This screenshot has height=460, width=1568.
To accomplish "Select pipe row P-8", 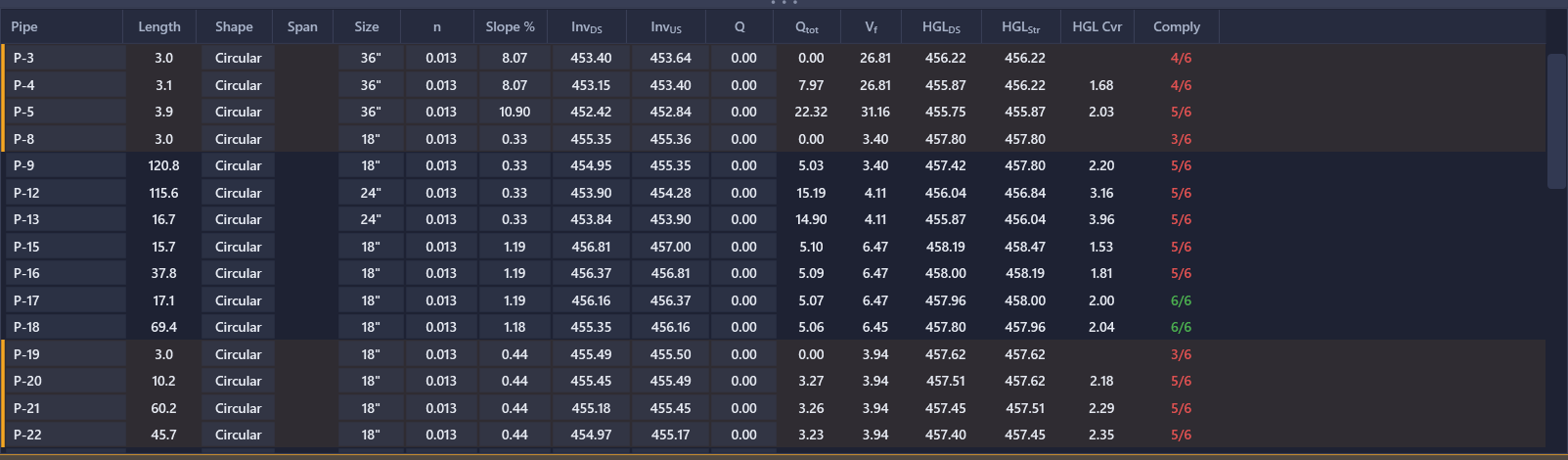I will tap(773, 139).
